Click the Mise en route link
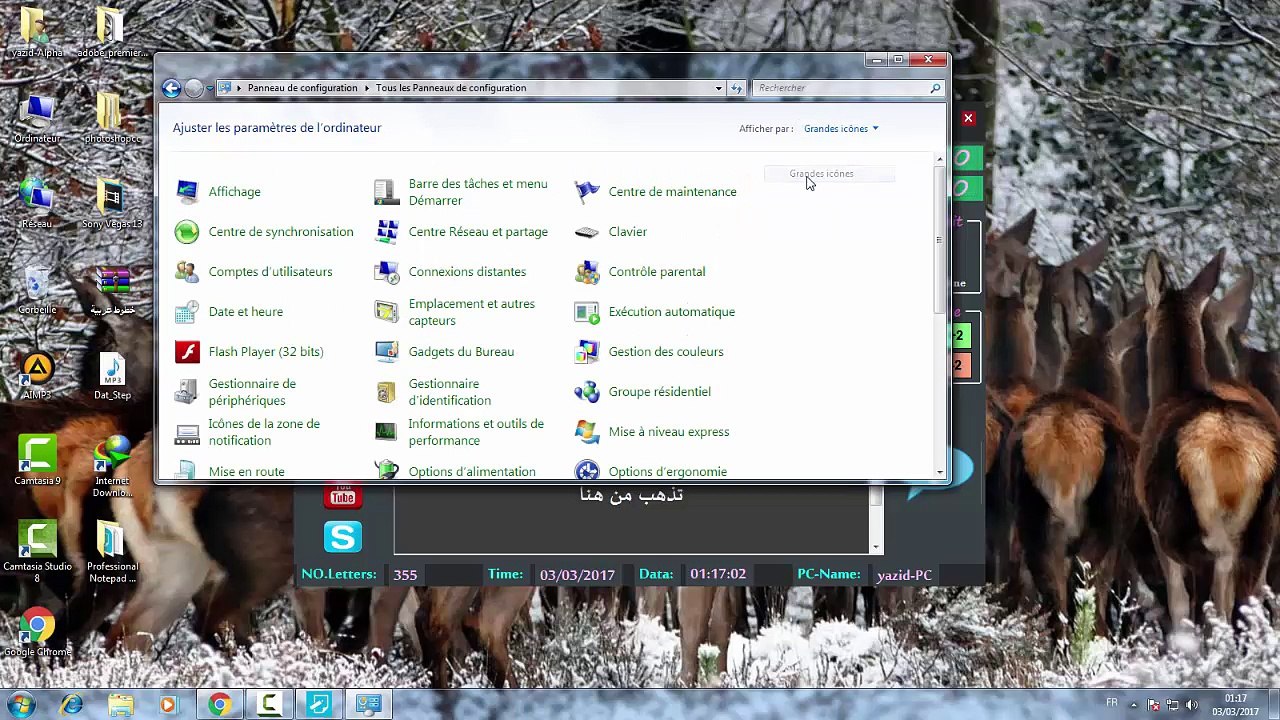 247,472
